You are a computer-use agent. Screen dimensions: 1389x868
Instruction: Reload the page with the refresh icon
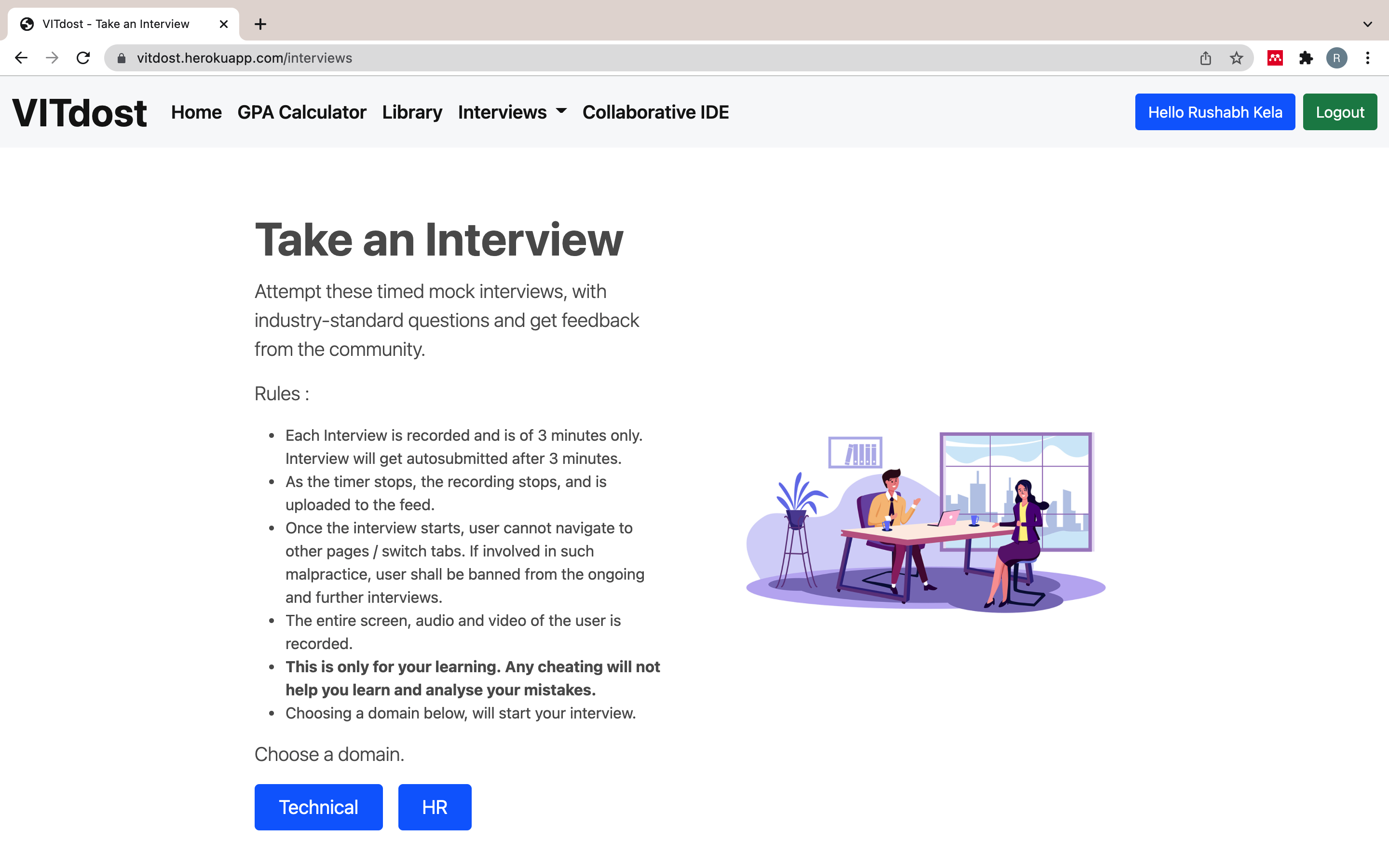point(83,58)
